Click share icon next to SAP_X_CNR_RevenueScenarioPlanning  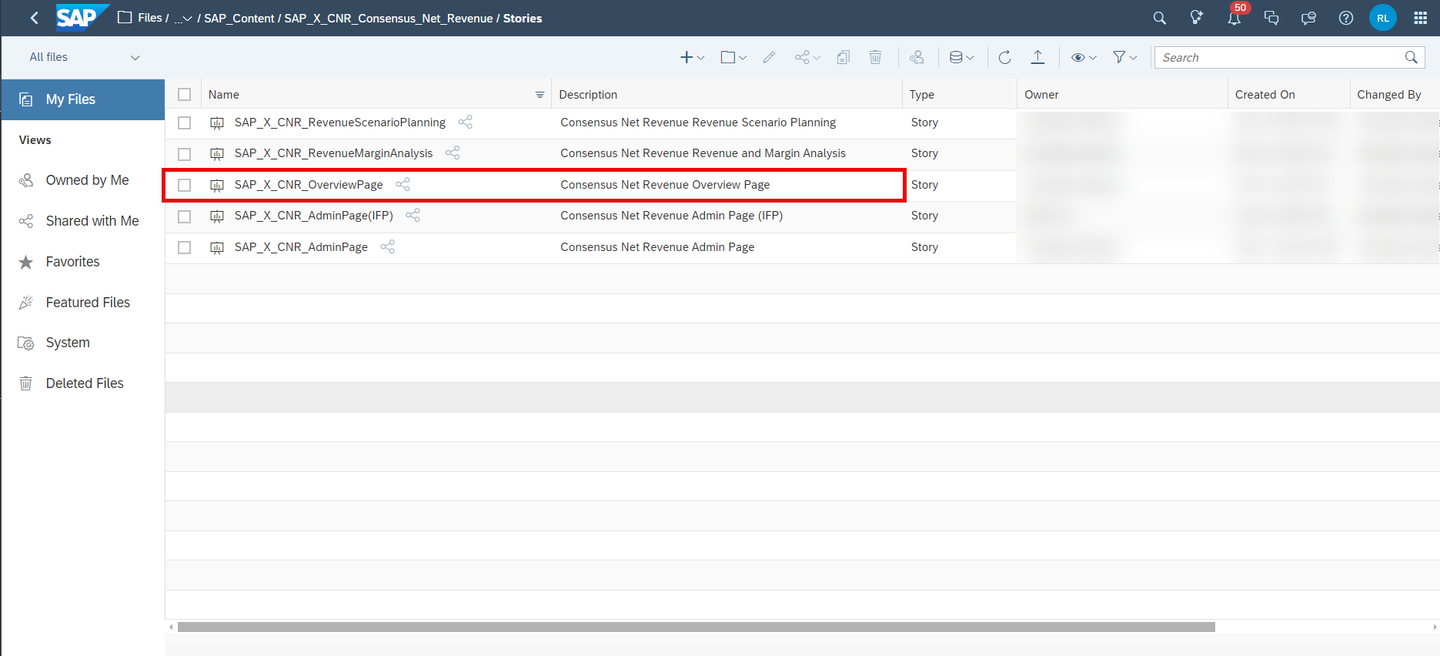[x=465, y=122]
